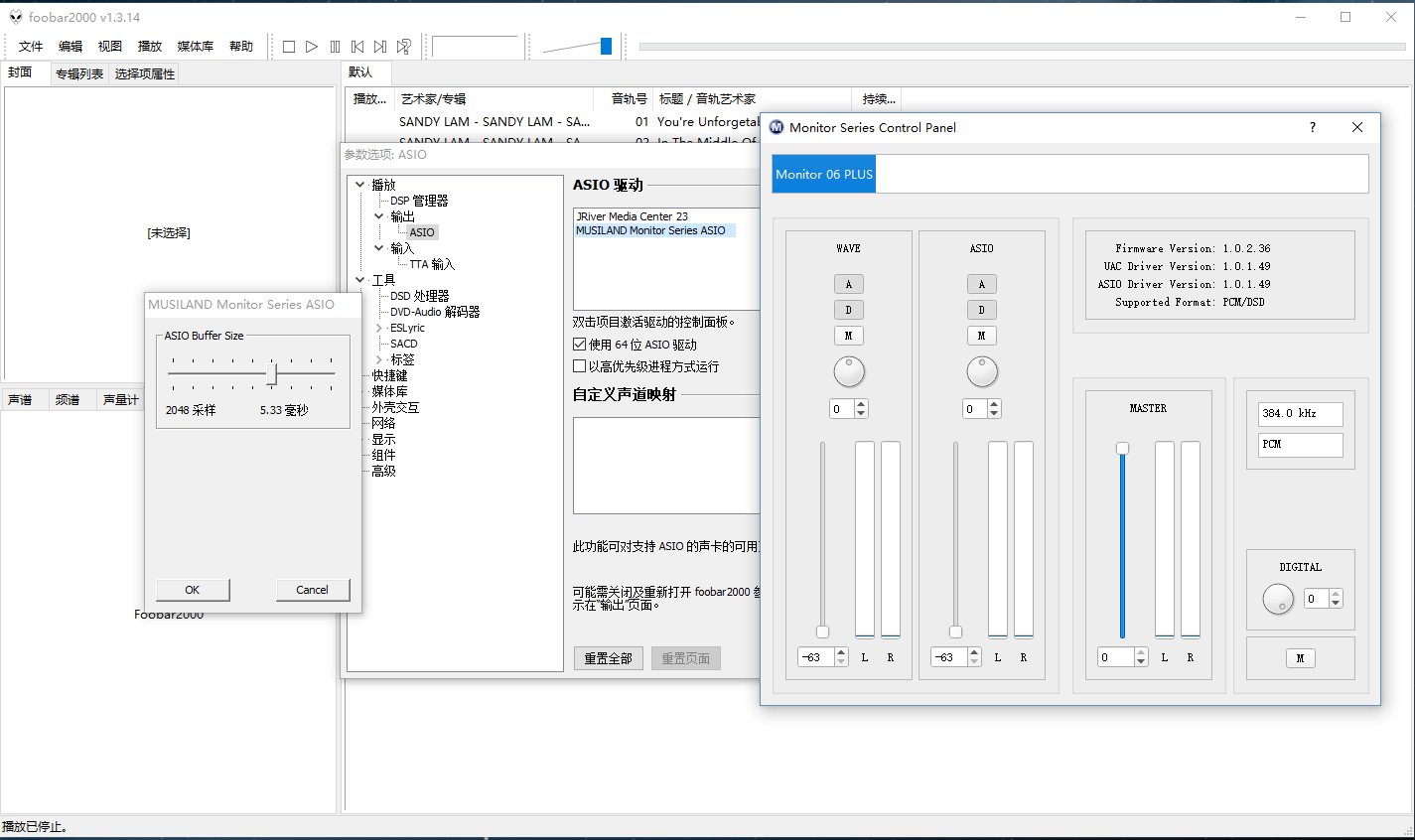Click OK in ASIO Buffer Size dialog
This screenshot has width=1415, height=840.
pyautogui.click(x=193, y=590)
